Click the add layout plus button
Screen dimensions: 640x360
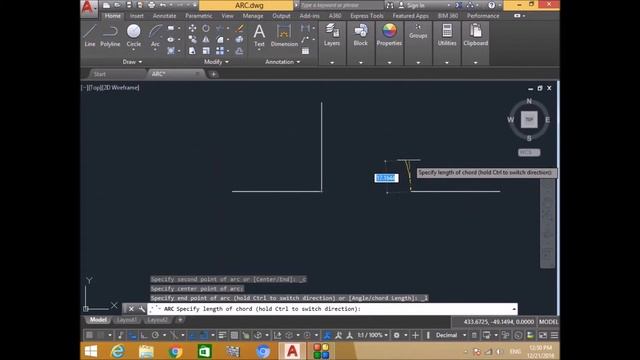tap(180, 320)
